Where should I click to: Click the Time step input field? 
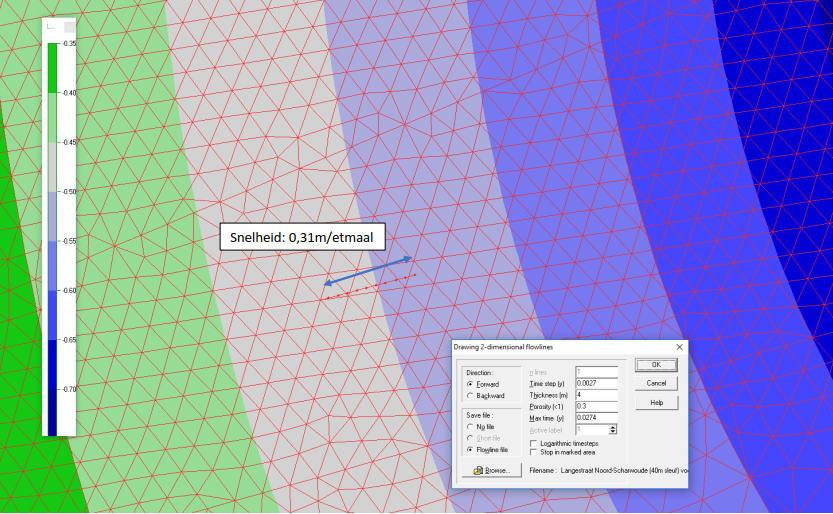[596, 383]
